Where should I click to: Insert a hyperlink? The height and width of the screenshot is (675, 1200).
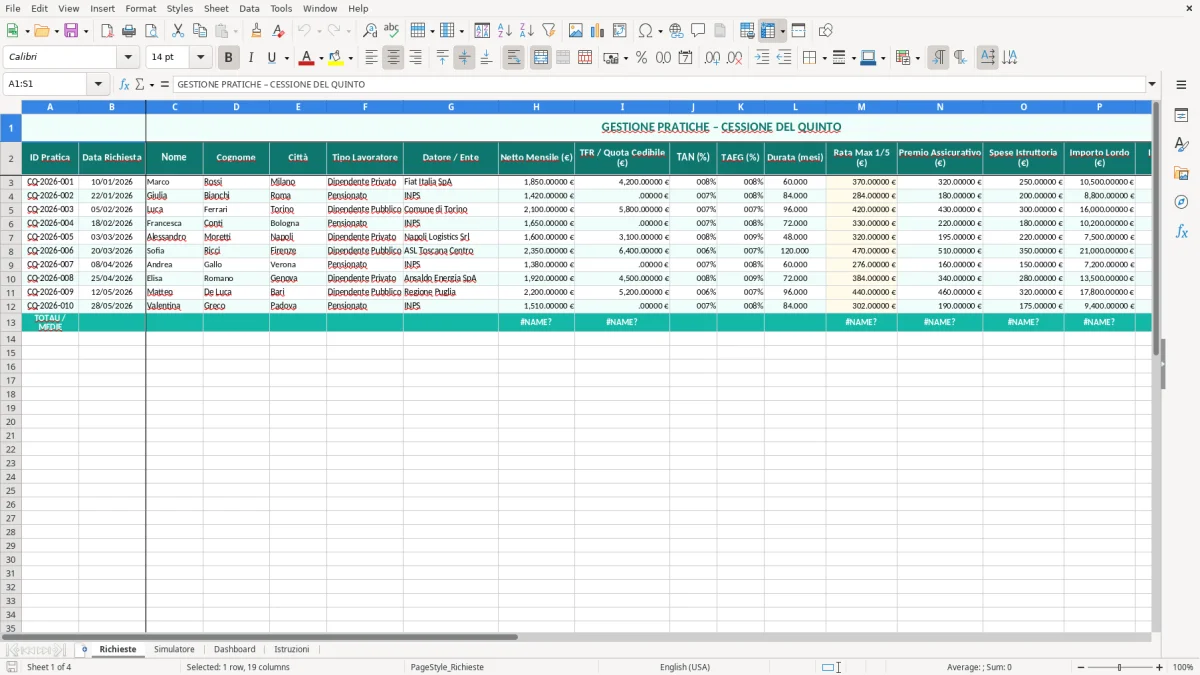point(676,31)
